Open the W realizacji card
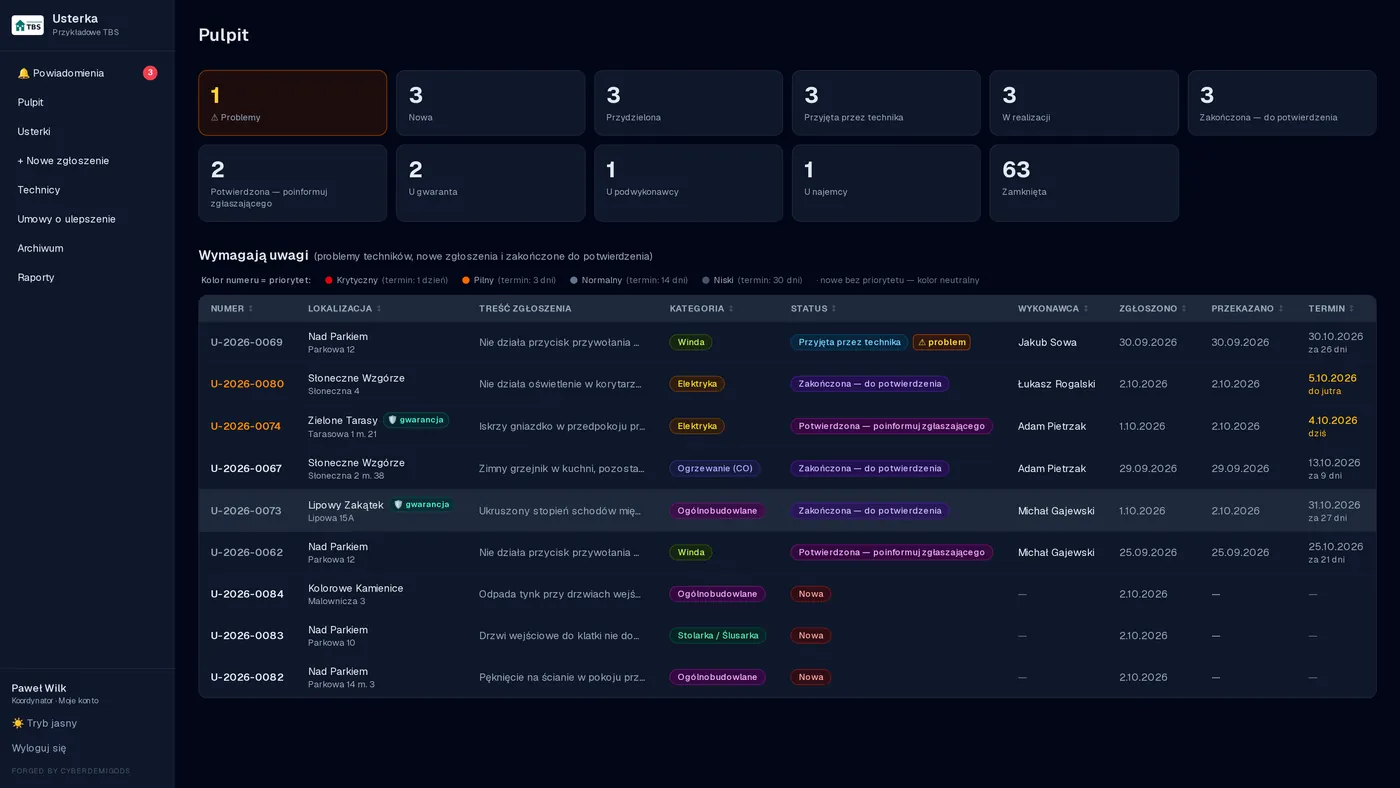Screen dimensions: 1400x788 pos(1084,103)
